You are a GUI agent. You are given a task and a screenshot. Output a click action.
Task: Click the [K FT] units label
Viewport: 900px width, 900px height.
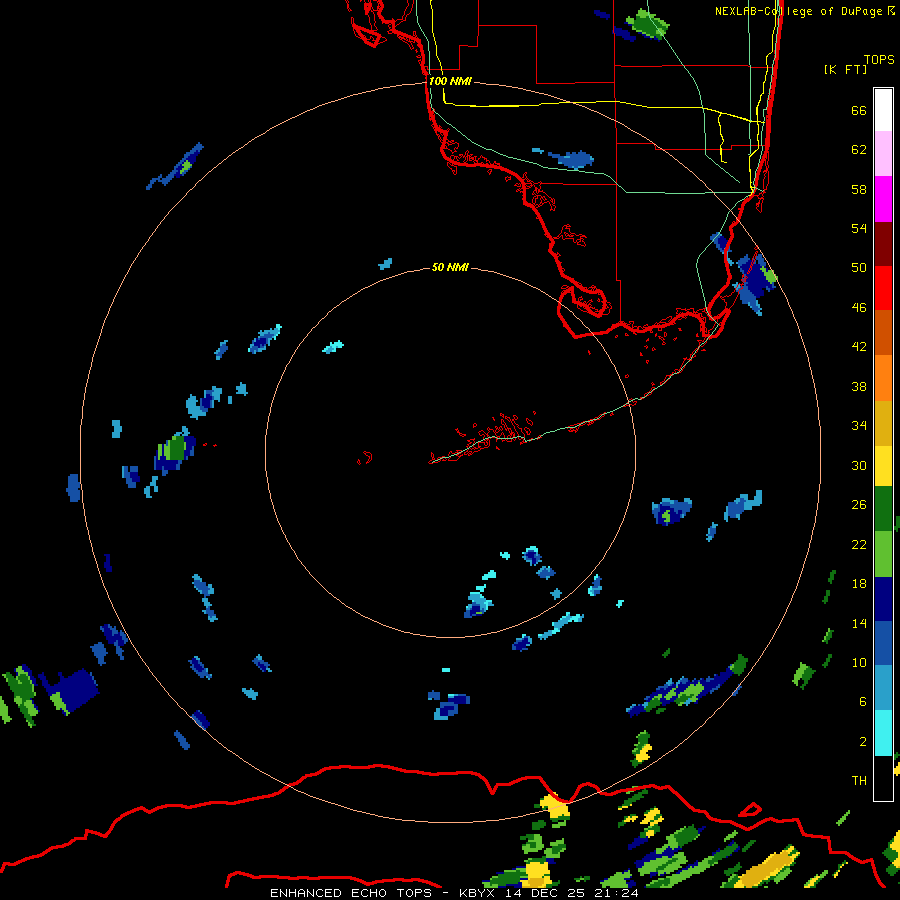click(x=845, y=69)
